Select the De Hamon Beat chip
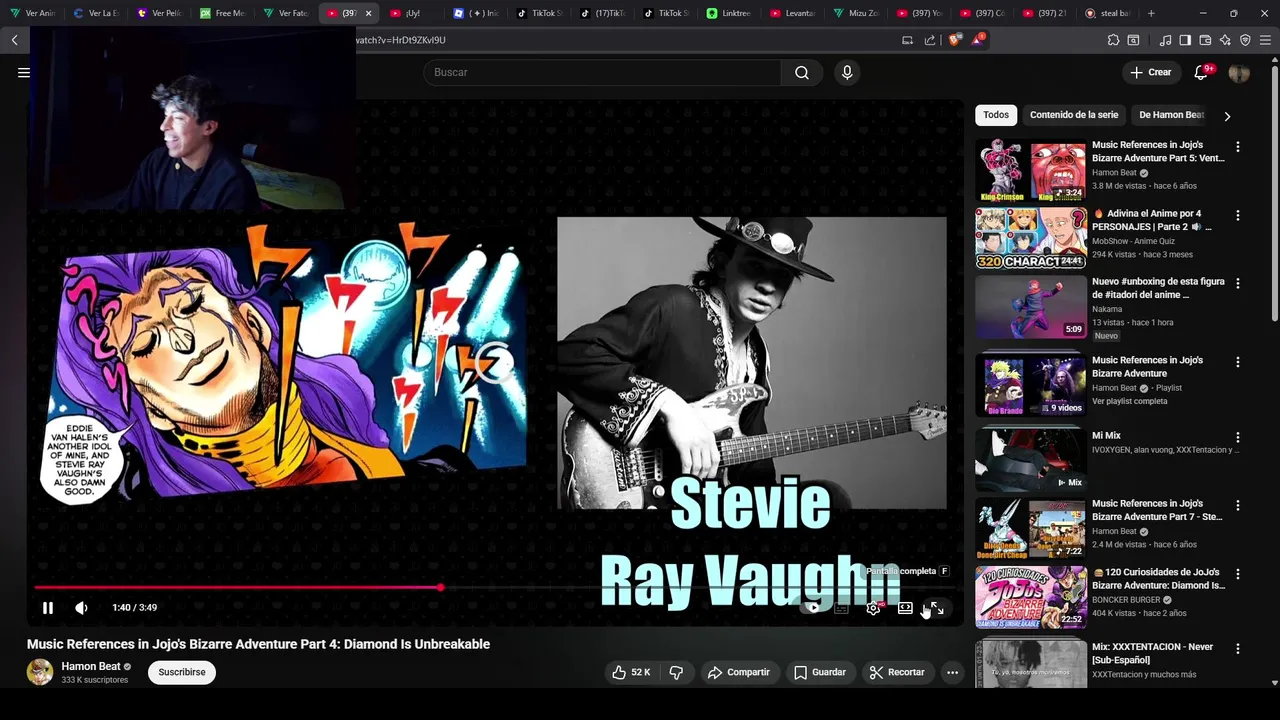Image resolution: width=1280 pixels, height=720 pixels. 1171,115
